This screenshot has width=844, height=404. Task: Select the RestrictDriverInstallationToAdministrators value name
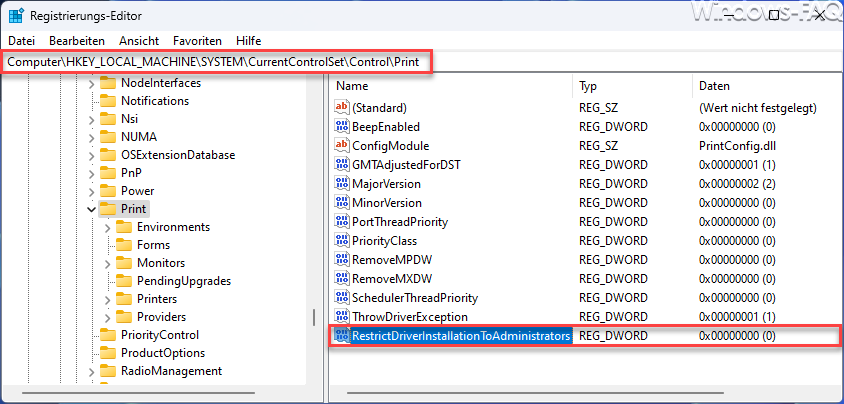tap(461, 336)
